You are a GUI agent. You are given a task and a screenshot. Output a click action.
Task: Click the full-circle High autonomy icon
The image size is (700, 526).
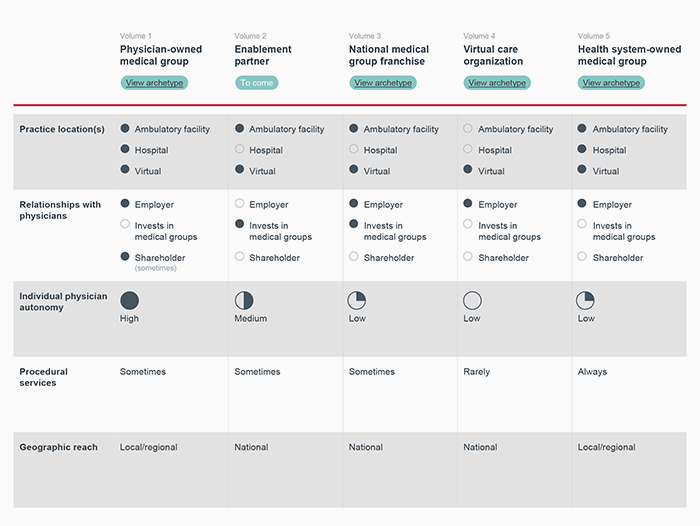click(x=129, y=300)
